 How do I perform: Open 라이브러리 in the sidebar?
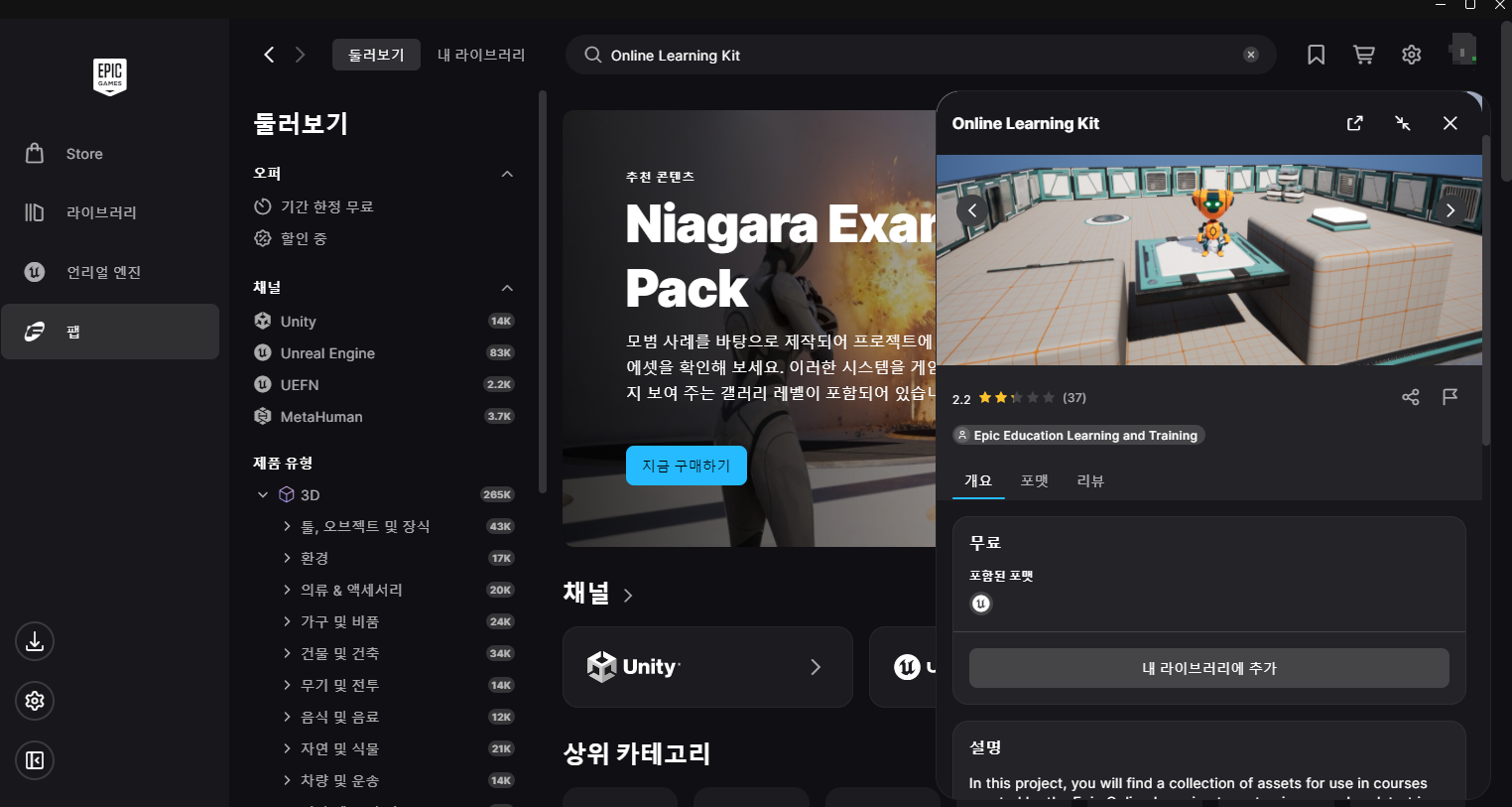[110, 212]
